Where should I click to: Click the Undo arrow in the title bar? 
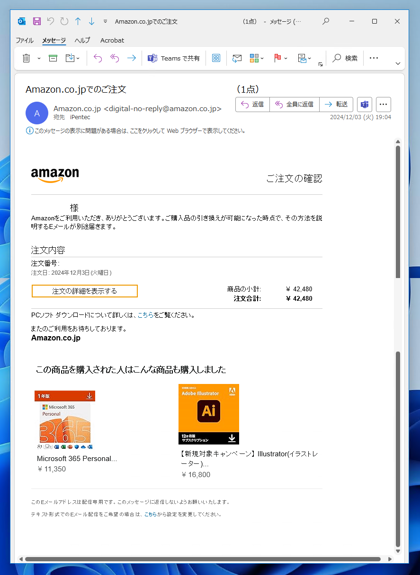pyautogui.click(x=51, y=21)
